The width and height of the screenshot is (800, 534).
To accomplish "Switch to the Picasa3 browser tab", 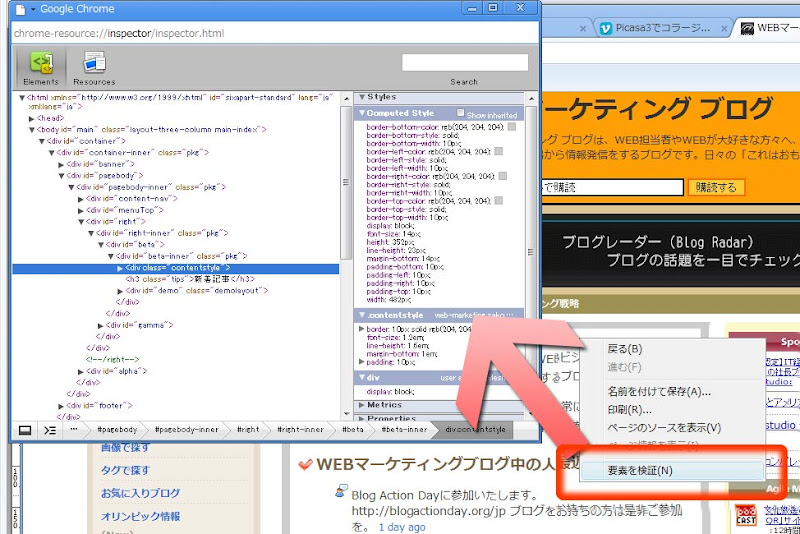I will point(662,29).
